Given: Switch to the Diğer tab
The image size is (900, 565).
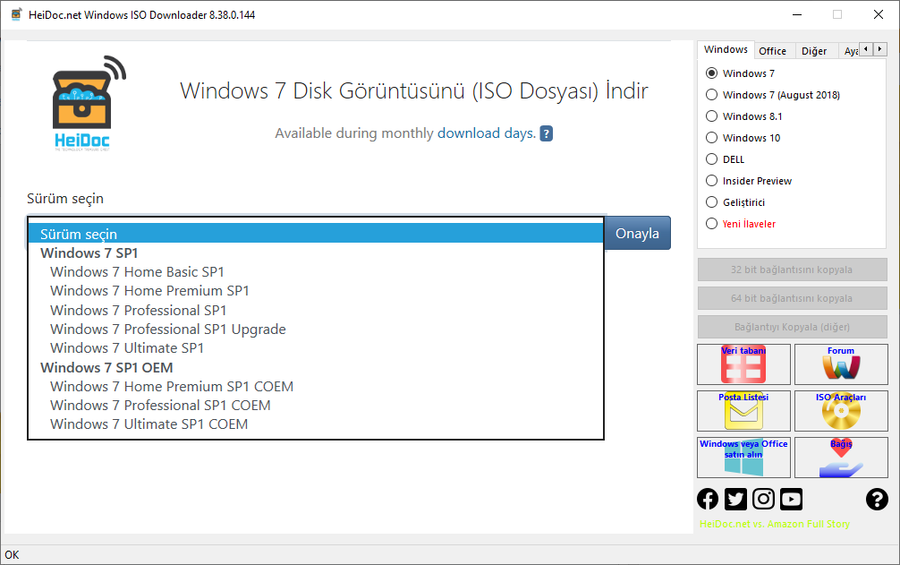Looking at the screenshot, I should point(814,51).
